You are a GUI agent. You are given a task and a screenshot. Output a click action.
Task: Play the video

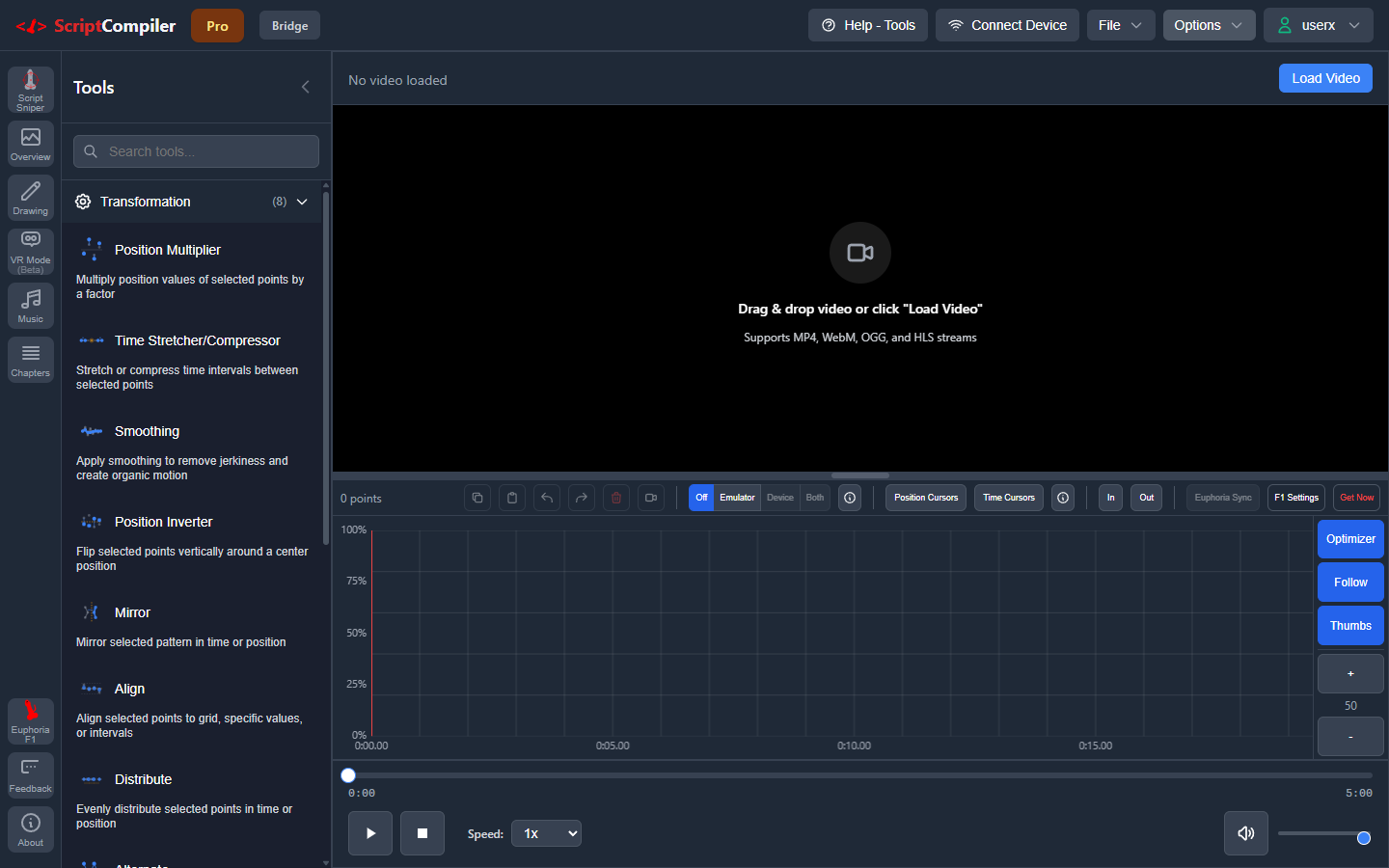[370, 833]
